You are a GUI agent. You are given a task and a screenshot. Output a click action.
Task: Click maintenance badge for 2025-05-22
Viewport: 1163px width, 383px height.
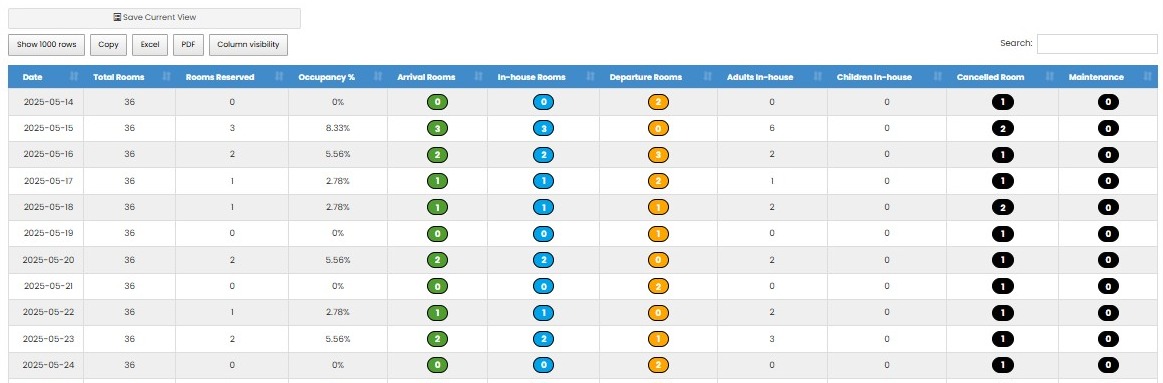[1108, 312]
